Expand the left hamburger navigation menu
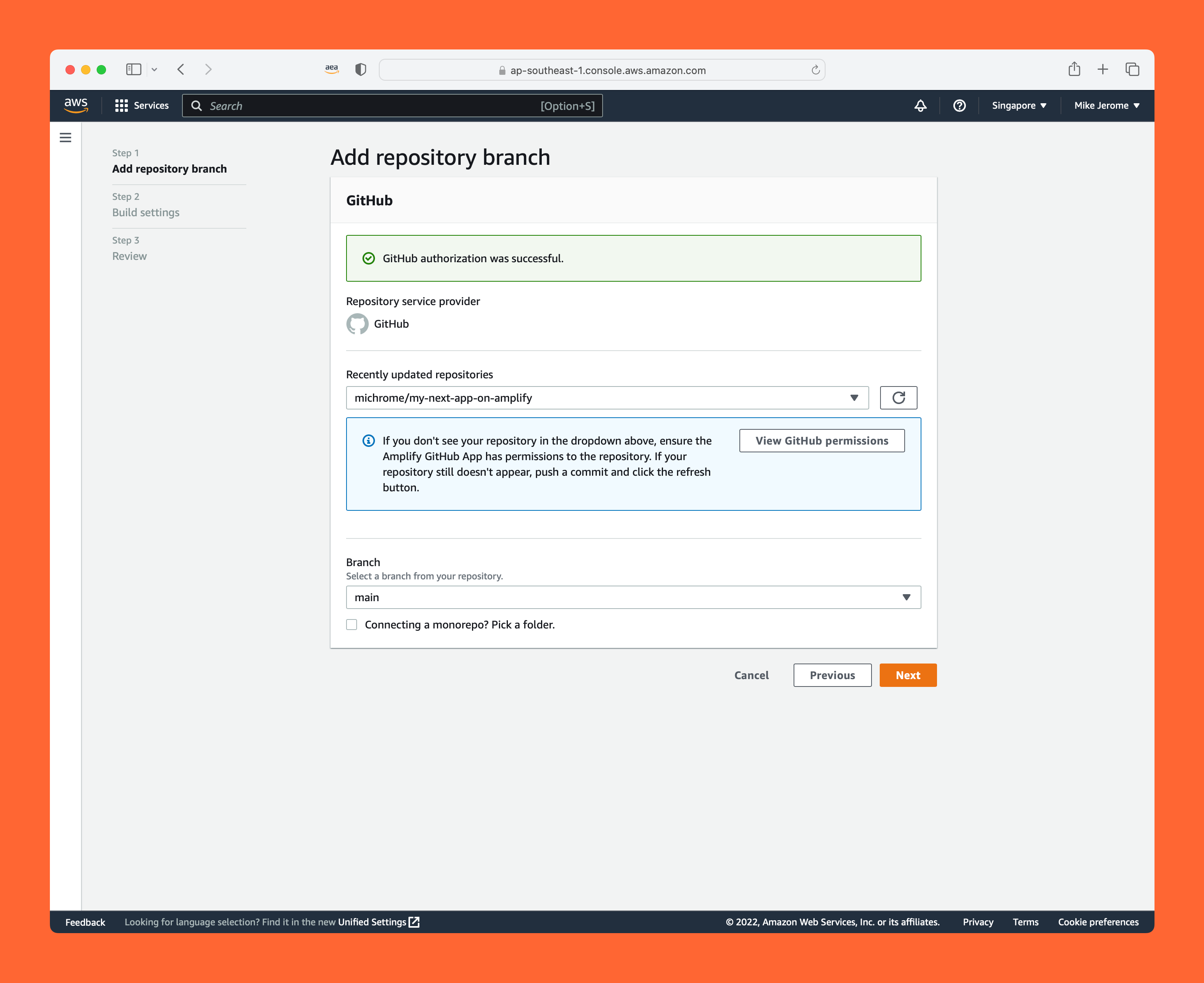Screen dimensions: 1204x983 tap(66, 138)
